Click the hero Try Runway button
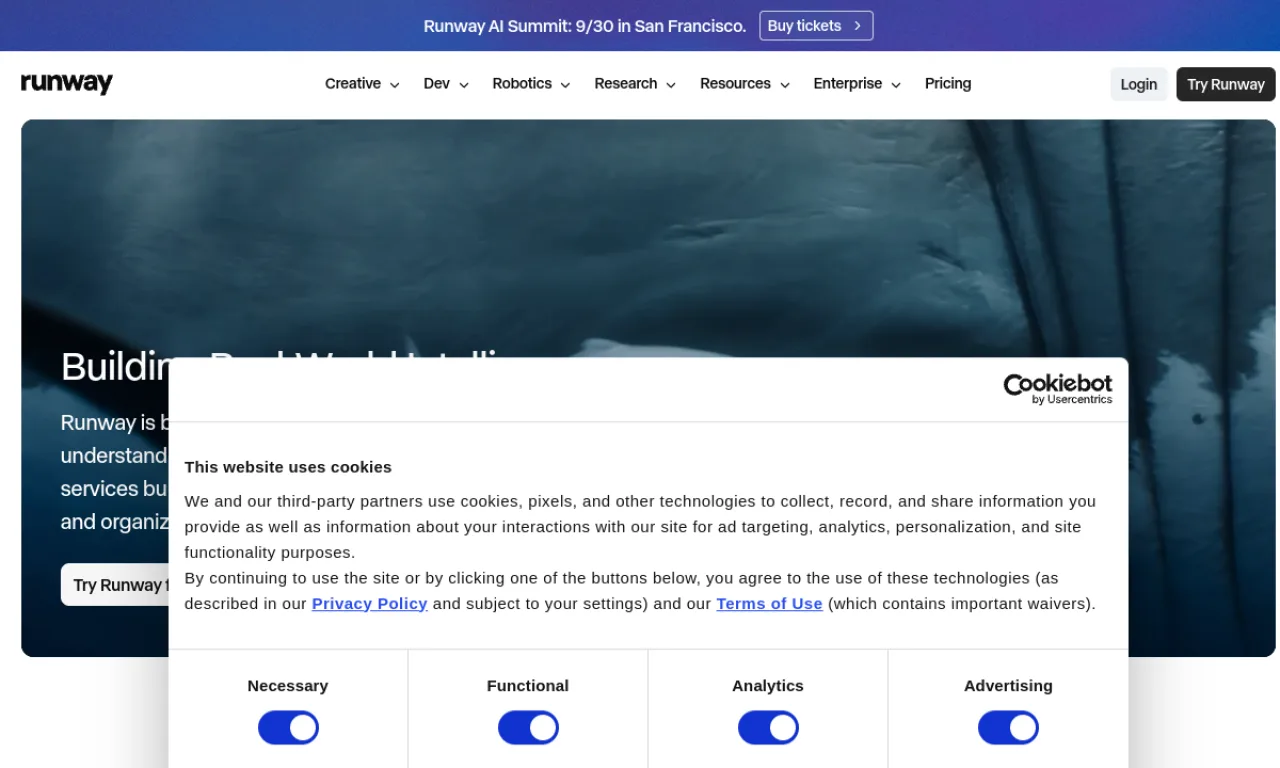1280x768 pixels. [x=115, y=585]
